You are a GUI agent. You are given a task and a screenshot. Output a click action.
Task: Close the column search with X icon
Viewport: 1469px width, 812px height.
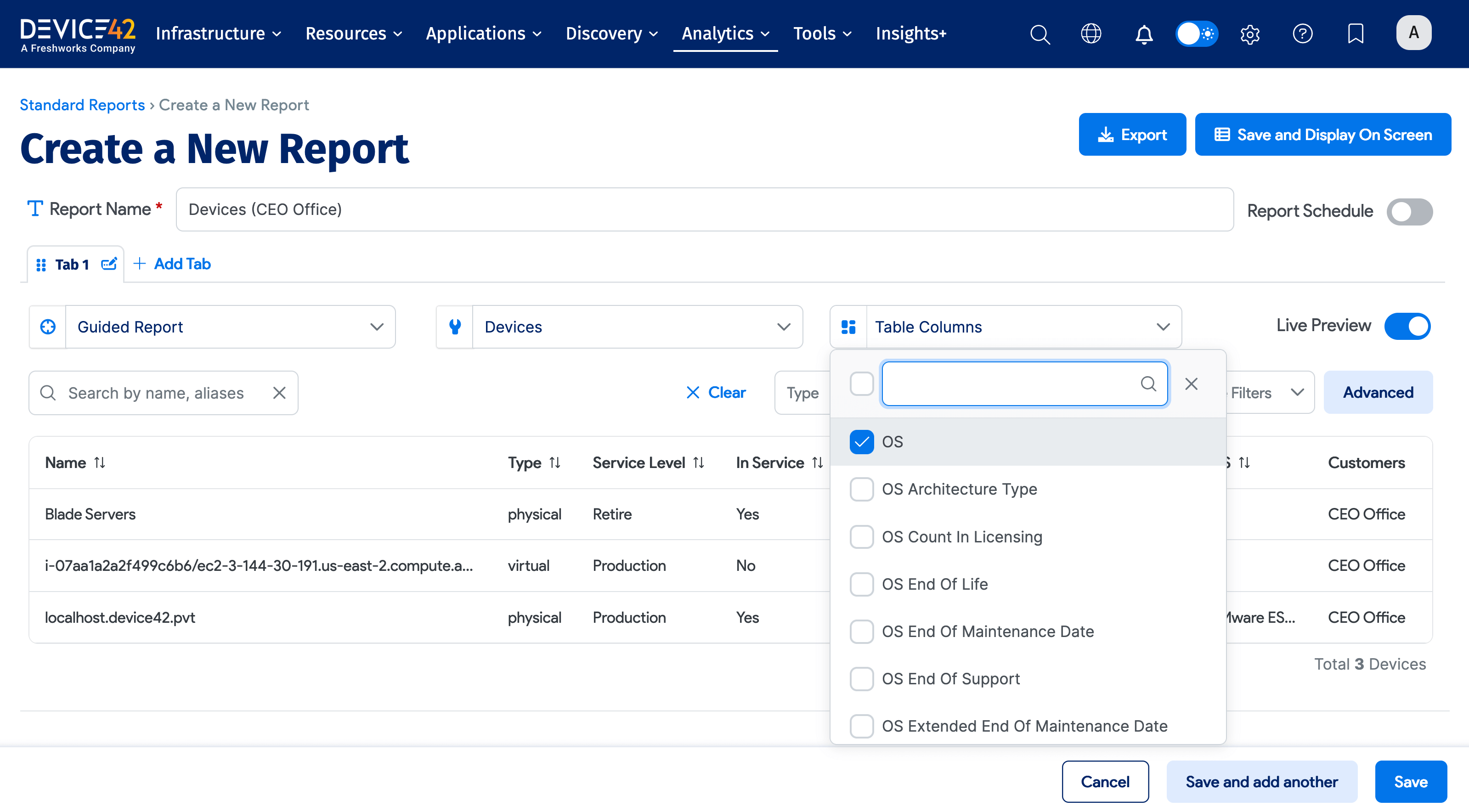pyautogui.click(x=1191, y=384)
